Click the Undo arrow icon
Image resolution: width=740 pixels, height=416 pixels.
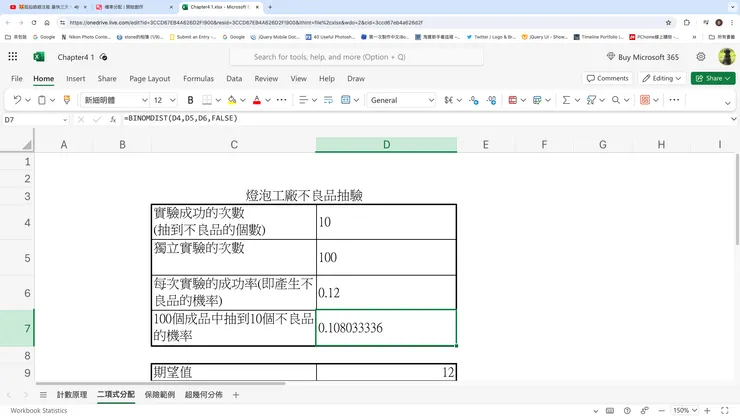pyautogui.click(x=17, y=100)
